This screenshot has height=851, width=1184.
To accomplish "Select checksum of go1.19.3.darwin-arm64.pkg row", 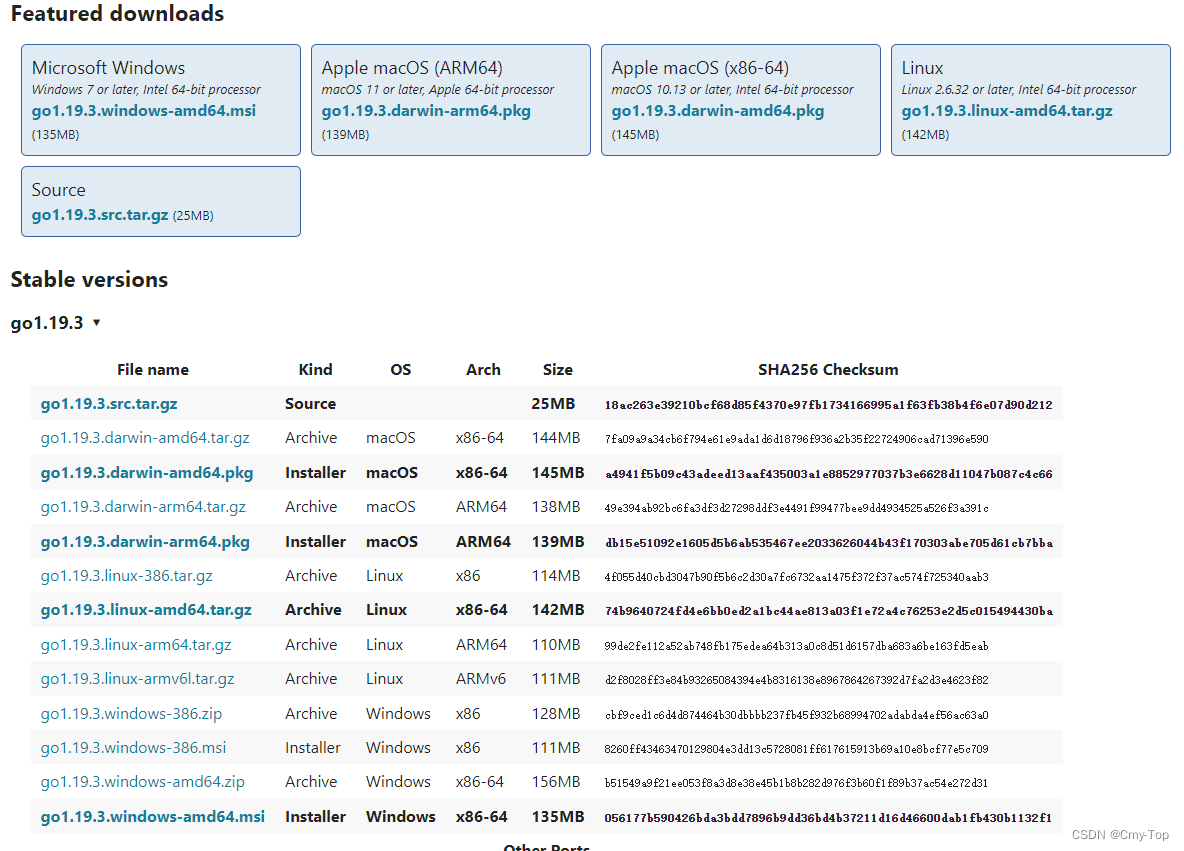I will click(x=828, y=543).
